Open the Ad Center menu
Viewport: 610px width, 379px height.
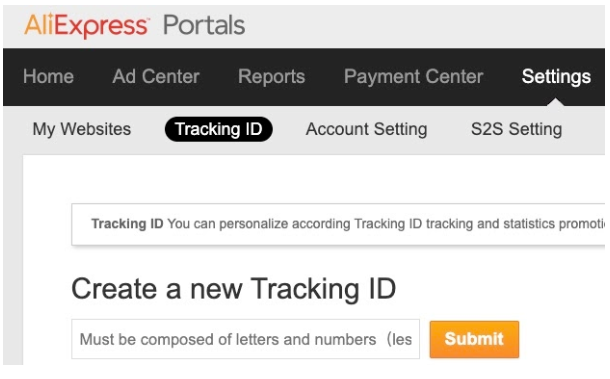coord(156,76)
